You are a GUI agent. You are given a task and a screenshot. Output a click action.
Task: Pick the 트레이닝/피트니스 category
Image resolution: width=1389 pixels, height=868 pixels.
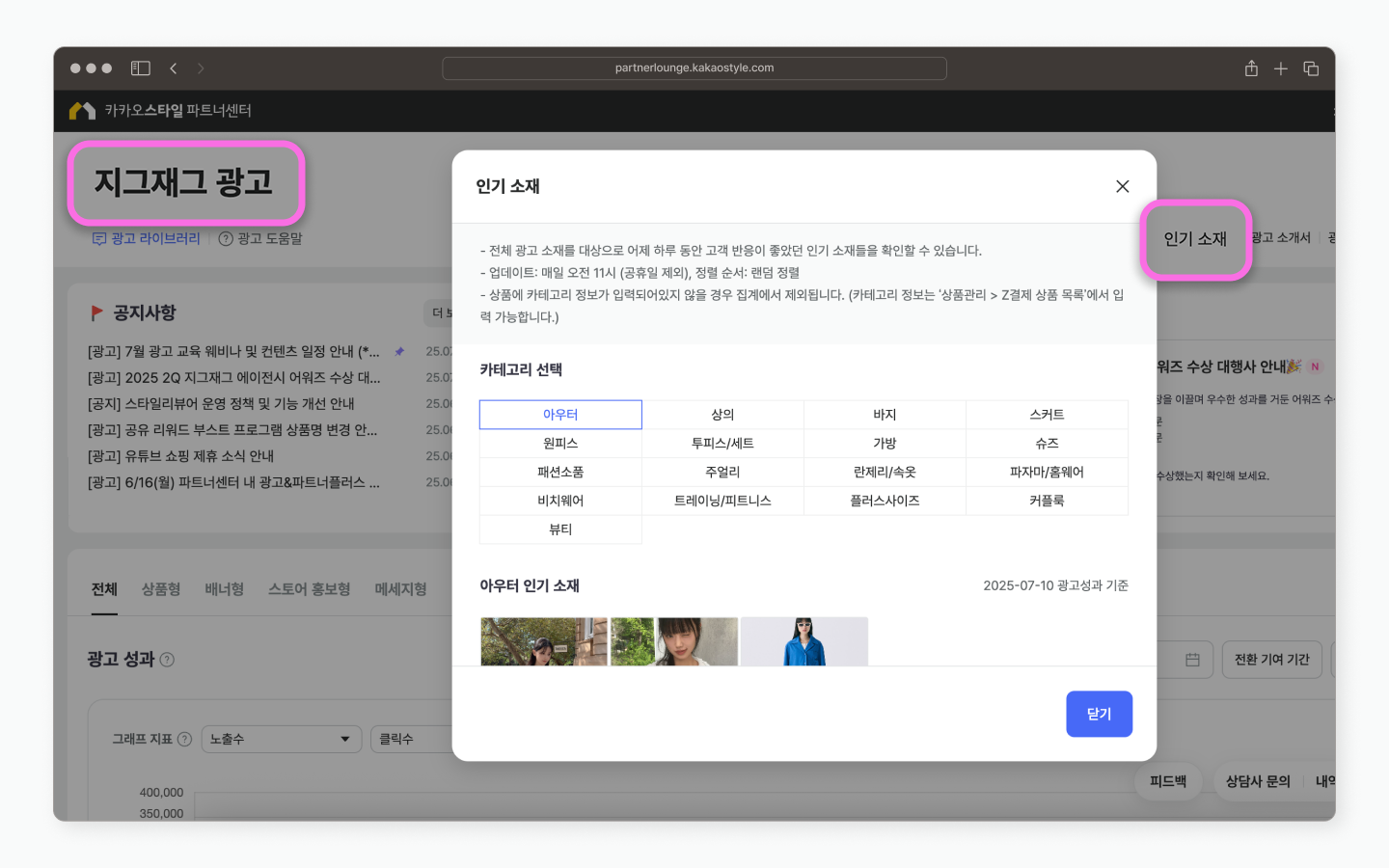click(x=722, y=502)
